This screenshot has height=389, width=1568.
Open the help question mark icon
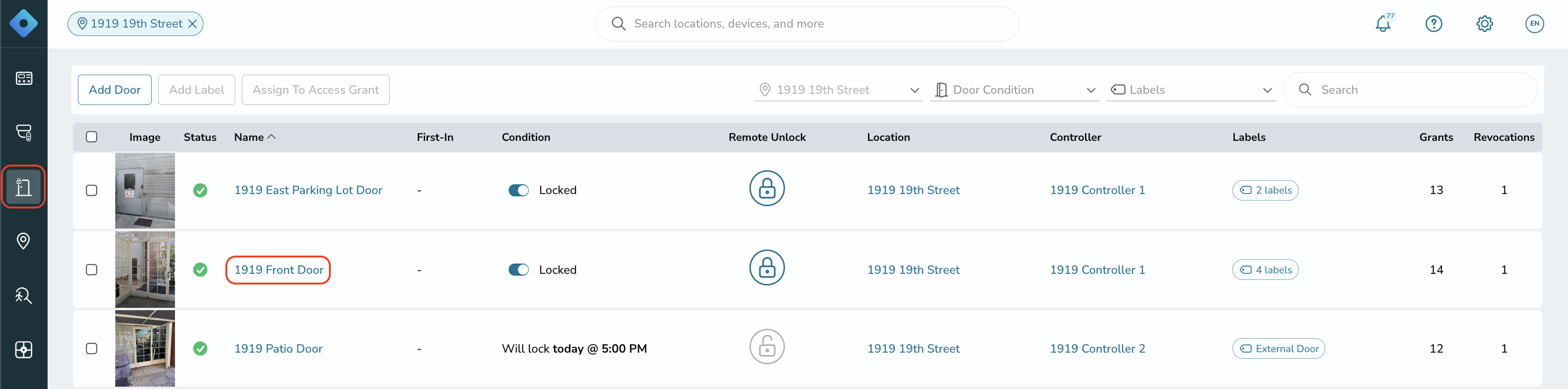click(1434, 24)
